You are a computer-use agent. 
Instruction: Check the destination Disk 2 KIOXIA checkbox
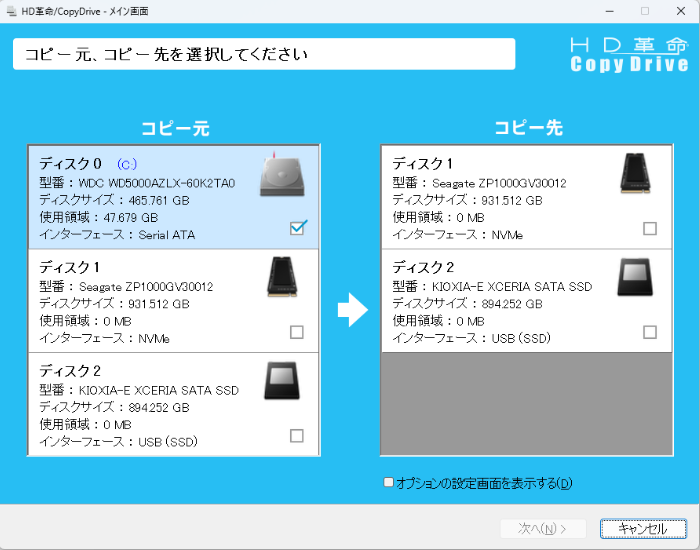pyautogui.click(x=650, y=332)
